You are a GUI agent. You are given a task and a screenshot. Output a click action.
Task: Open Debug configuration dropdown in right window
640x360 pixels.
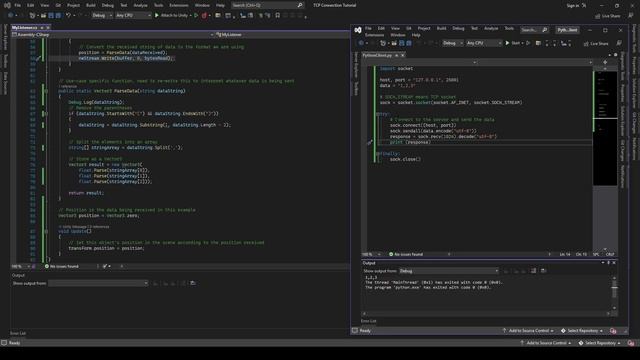coord(453,43)
